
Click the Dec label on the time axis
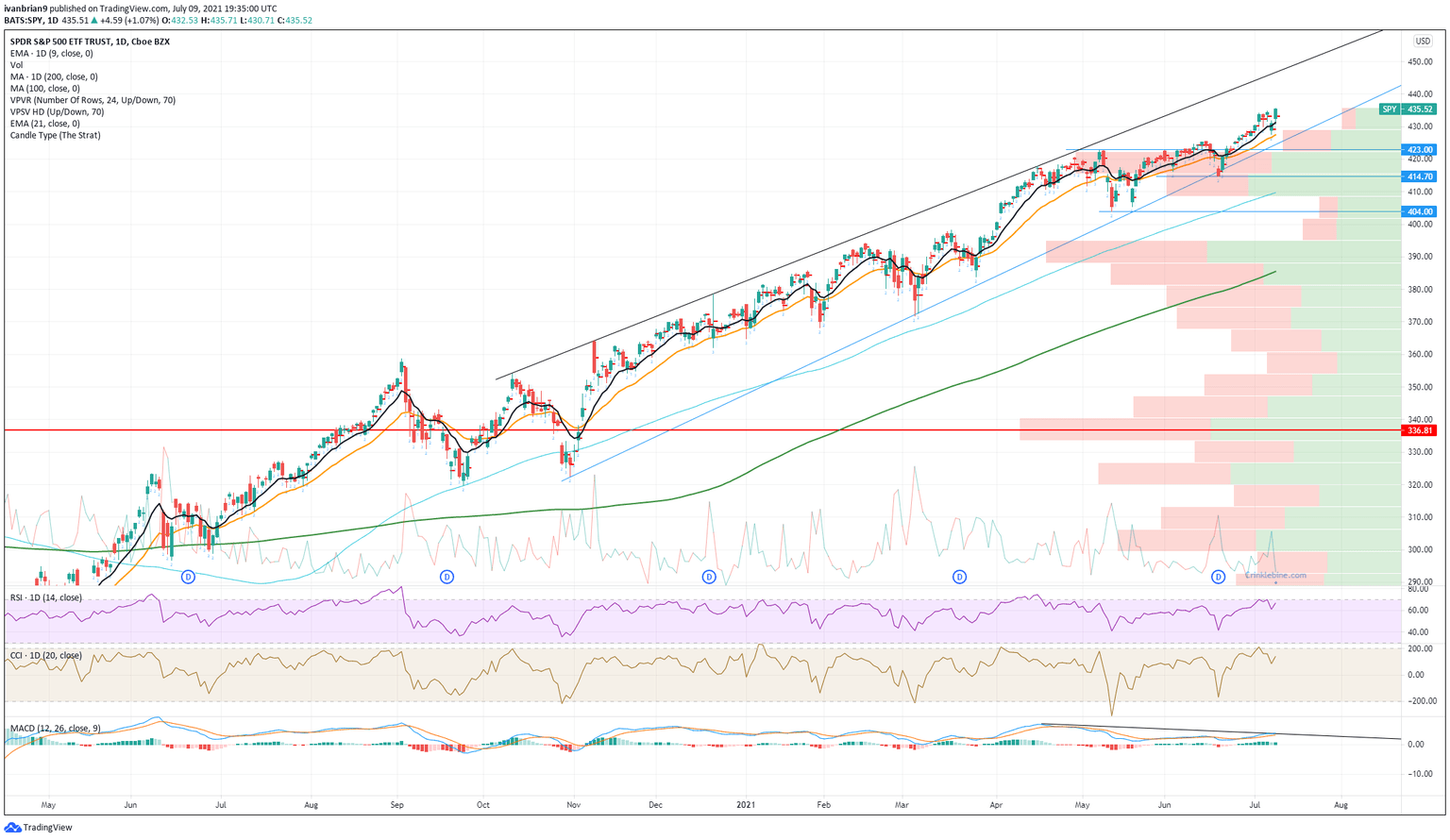[656, 805]
